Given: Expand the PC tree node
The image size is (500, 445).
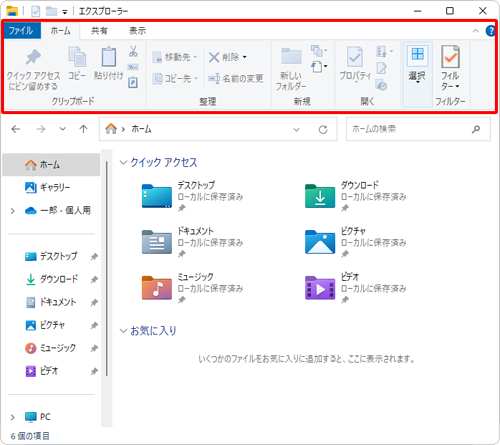Looking at the screenshot, I should tap(13, 417).
